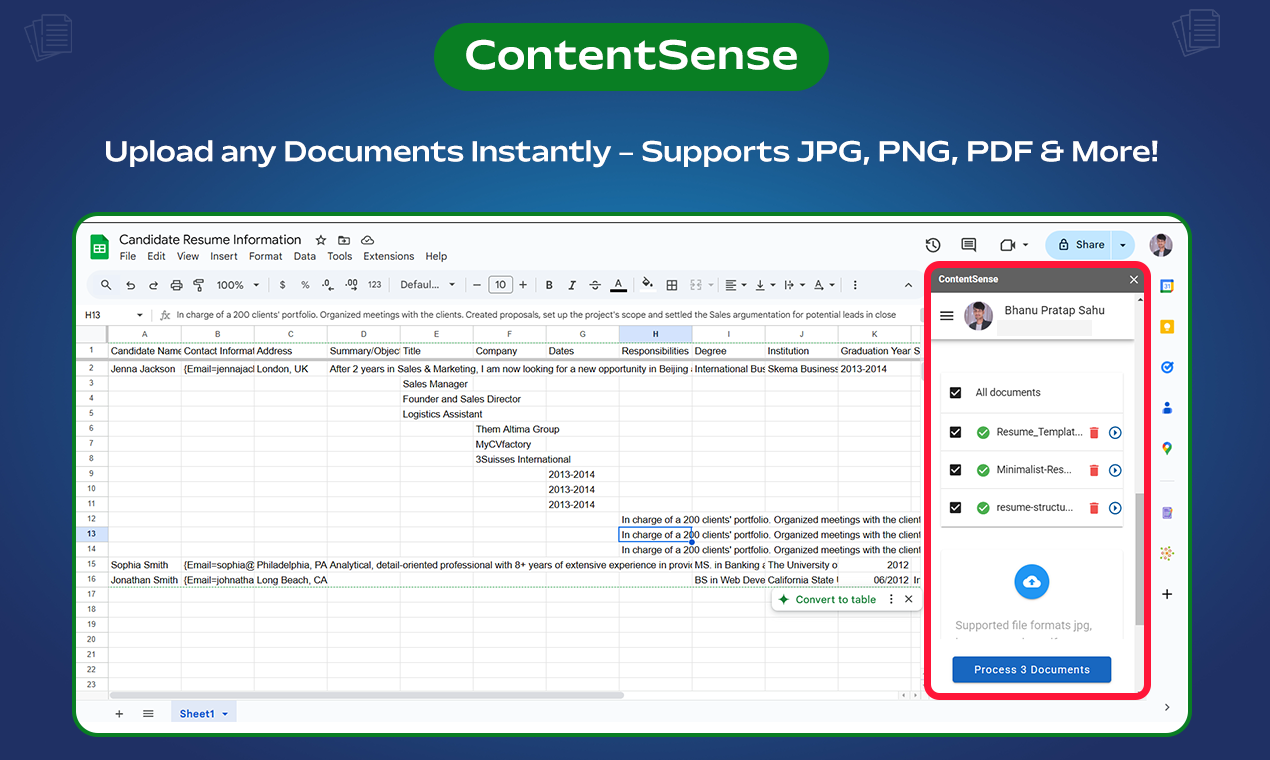The height and width of the screenshot is (760, 1270).
Task: Open the Insert menu
Action: (x=224, y=256)
